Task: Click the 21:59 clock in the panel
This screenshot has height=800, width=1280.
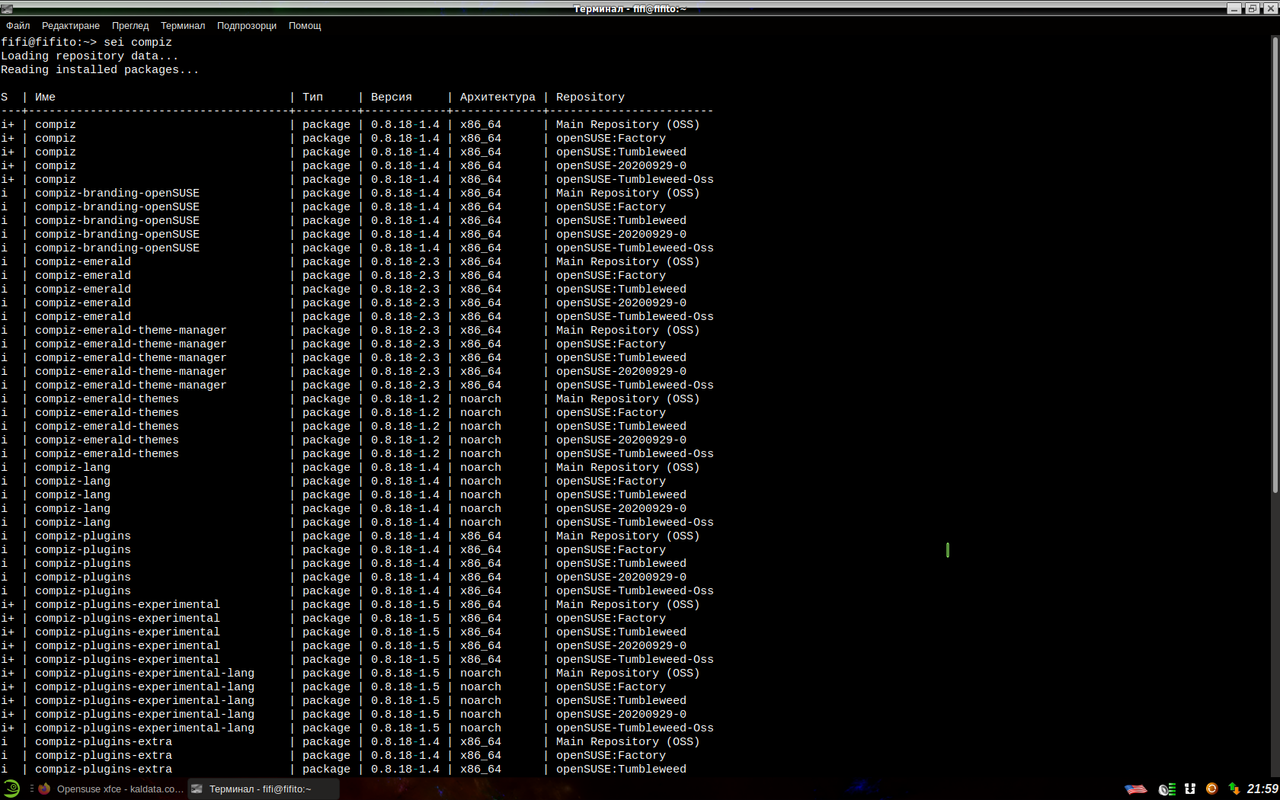Action: [1262, 789]
